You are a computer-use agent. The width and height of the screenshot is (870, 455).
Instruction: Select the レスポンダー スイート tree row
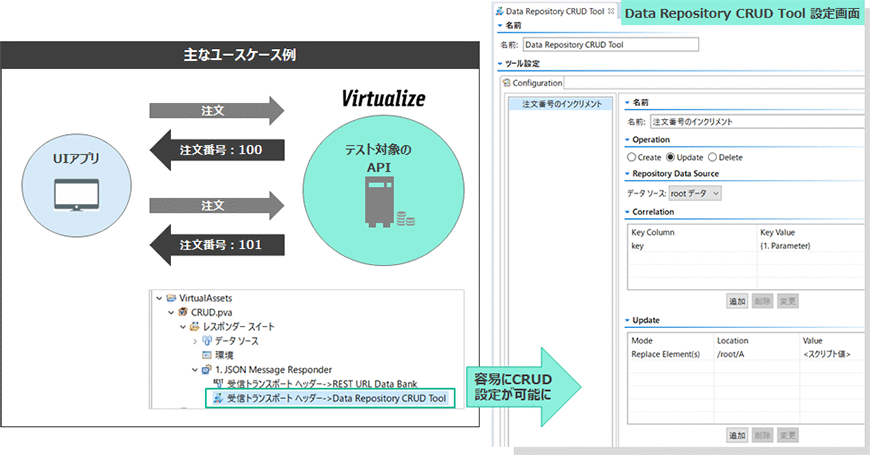pyautogui.click(x=239, y=327)
